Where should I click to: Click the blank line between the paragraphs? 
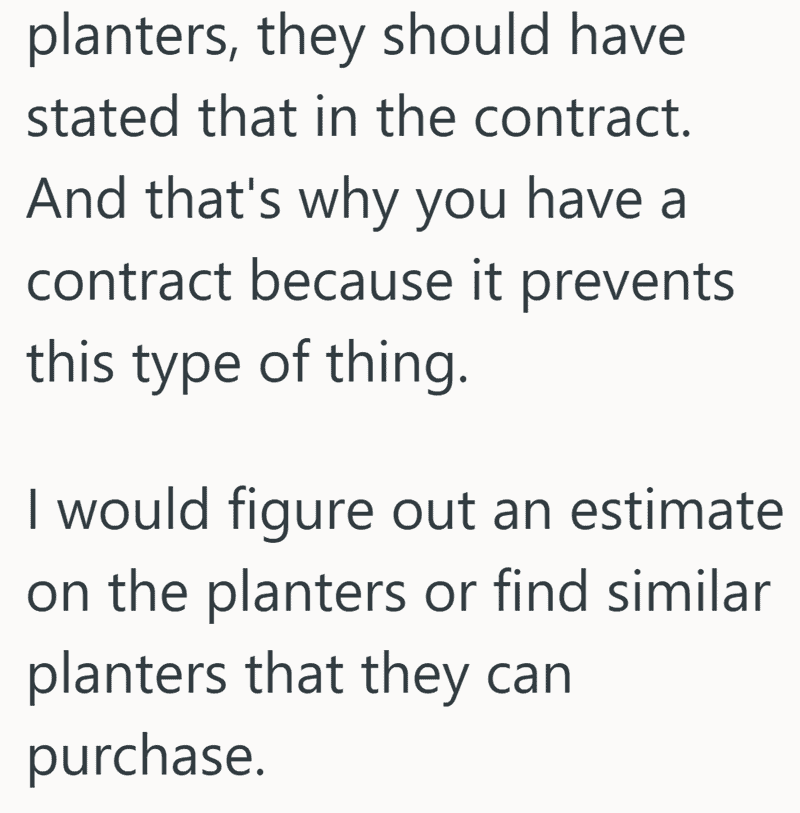[x=400, y=437]
